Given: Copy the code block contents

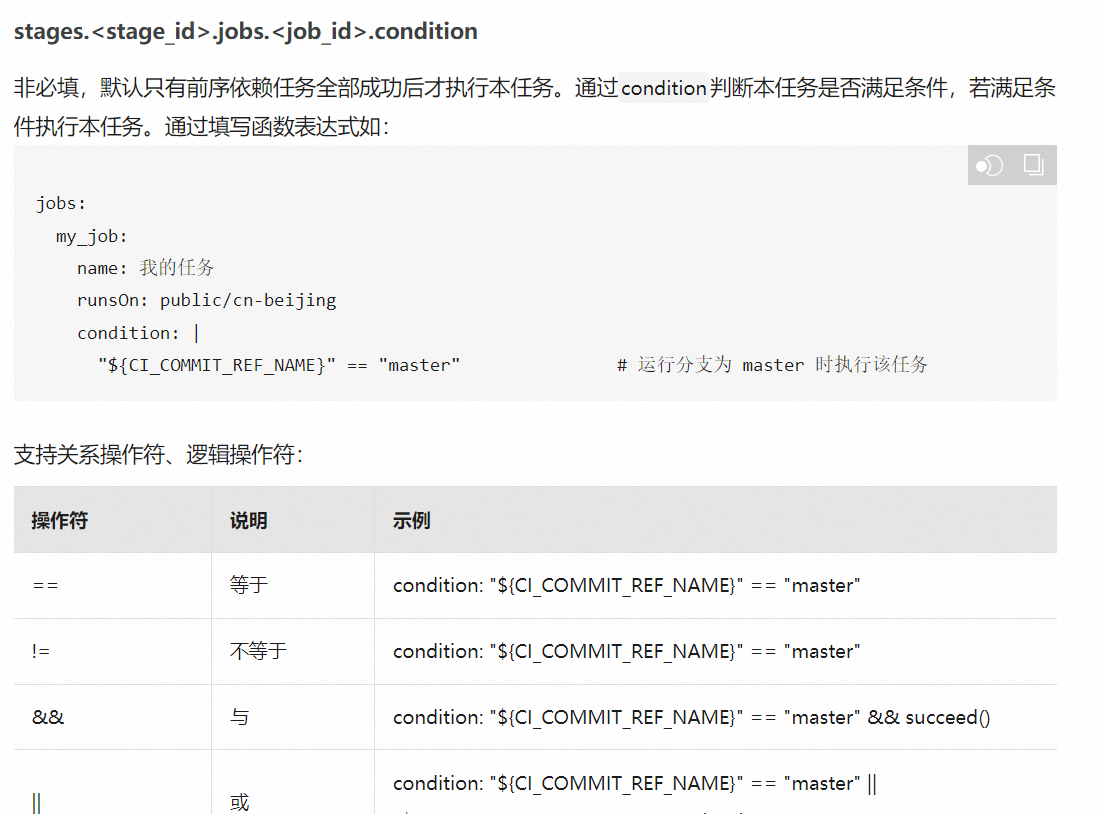Looking at the screenshot, I should click(x=1034, y=165).
